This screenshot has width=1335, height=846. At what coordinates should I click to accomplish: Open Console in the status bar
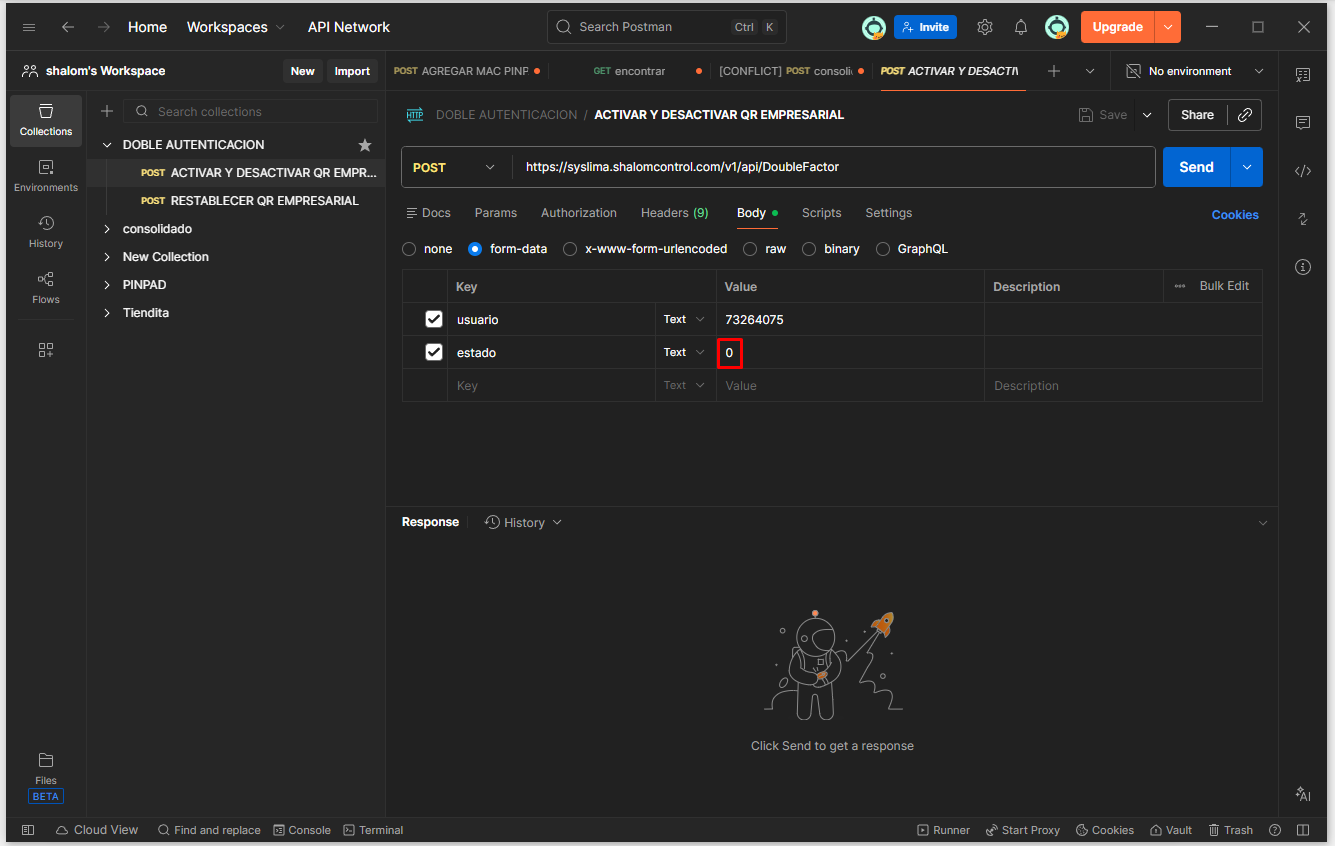(302, 830)
